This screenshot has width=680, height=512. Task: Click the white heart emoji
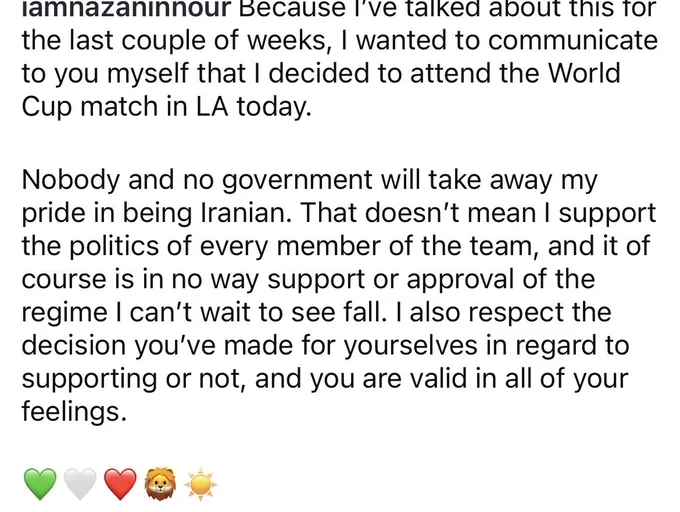80,484
